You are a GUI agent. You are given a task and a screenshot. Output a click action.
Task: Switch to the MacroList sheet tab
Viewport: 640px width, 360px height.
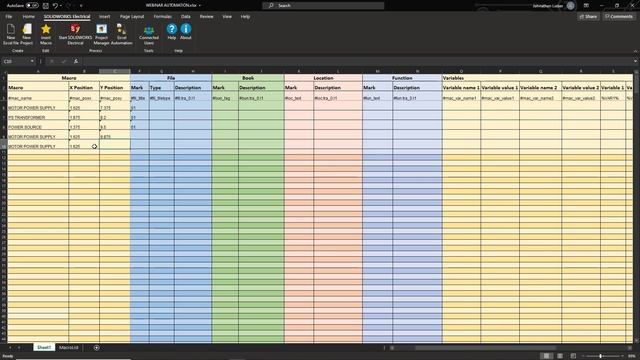[x=68, y=348]
